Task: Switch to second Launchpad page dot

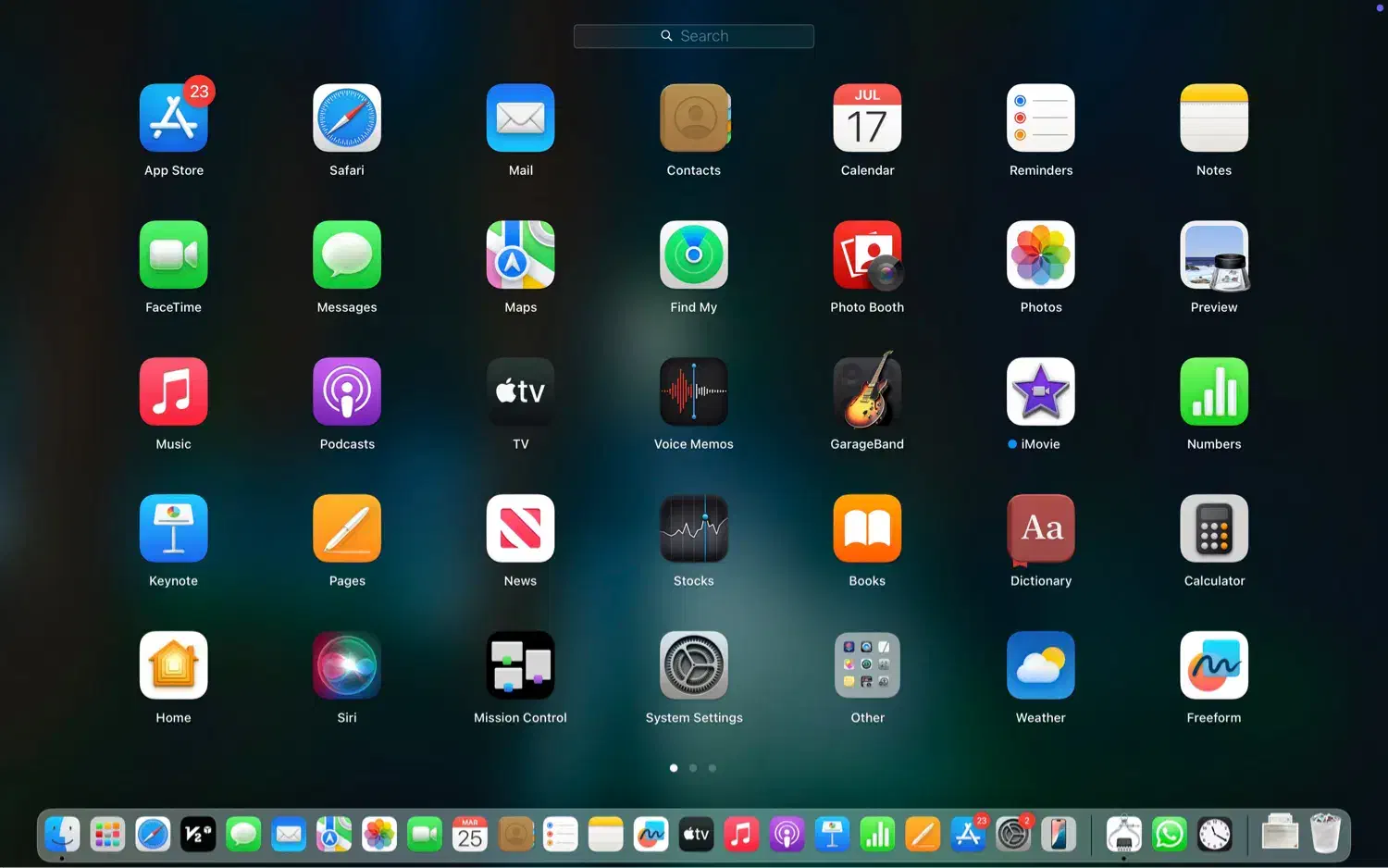Action: tap(693, 768)
